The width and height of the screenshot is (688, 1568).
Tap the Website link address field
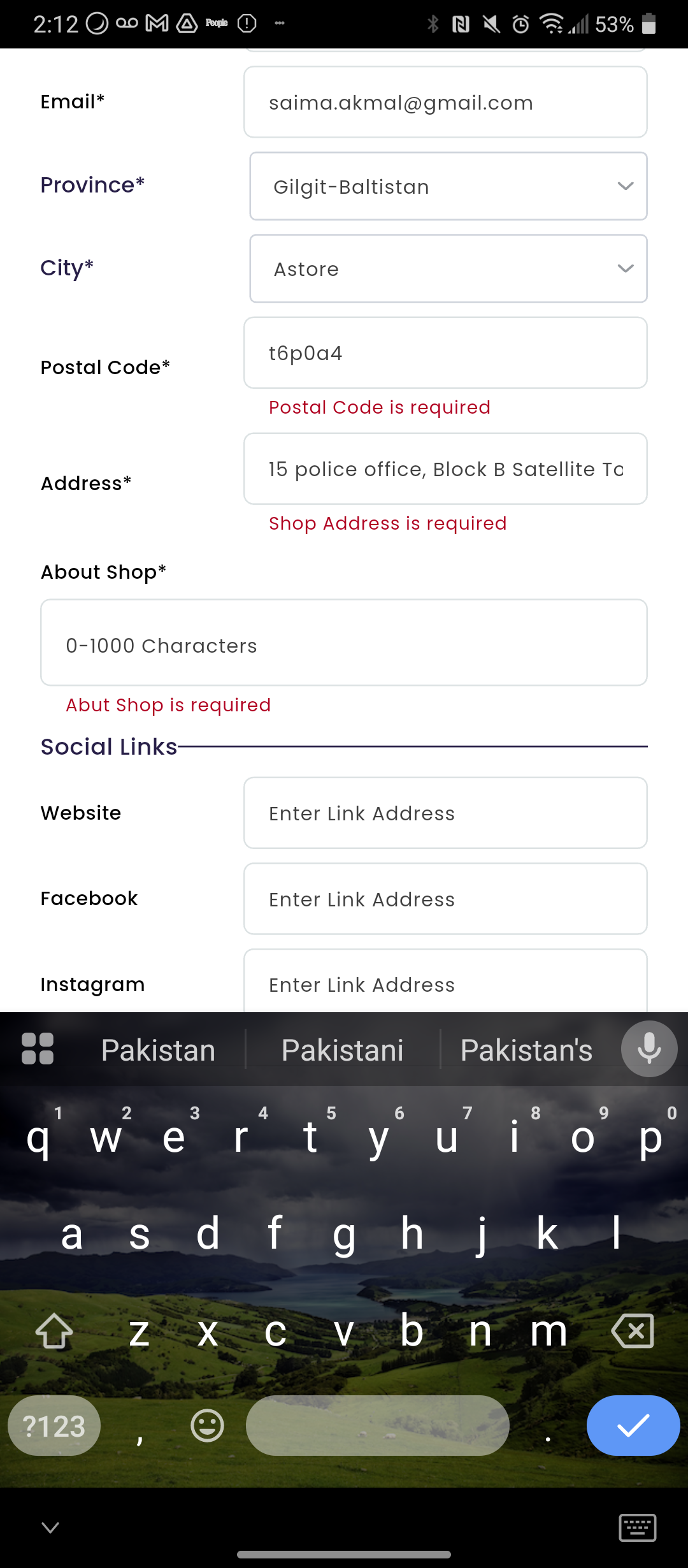(x=445, y=813)
